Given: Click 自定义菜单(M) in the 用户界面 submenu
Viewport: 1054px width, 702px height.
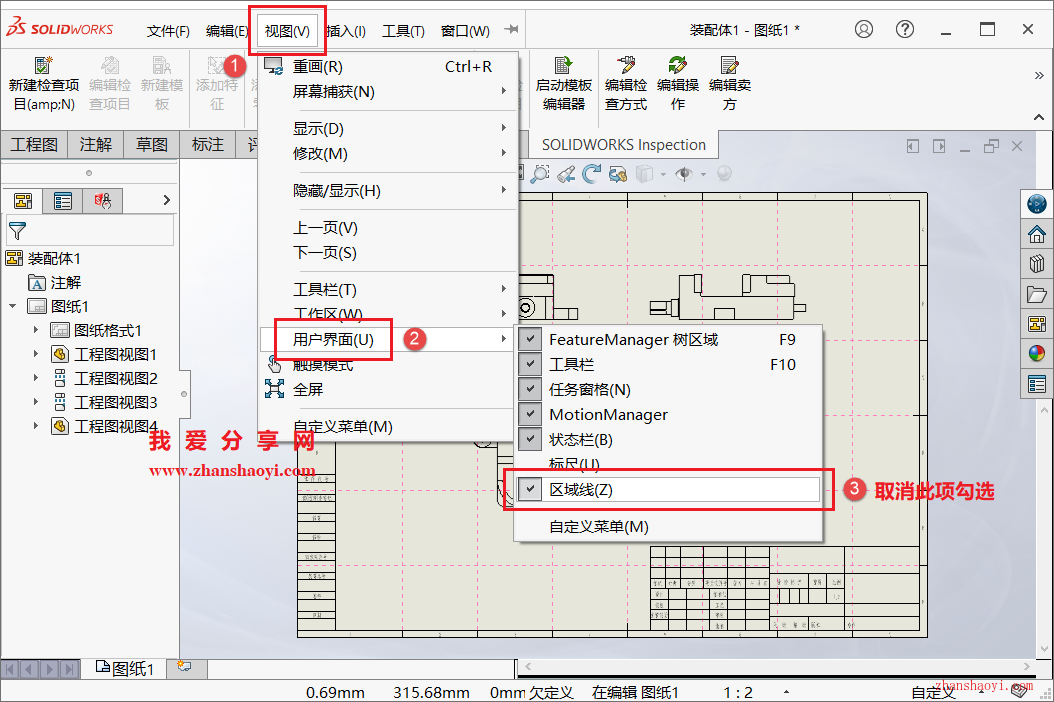Looking at the screenshot, I should pos(598,526).
